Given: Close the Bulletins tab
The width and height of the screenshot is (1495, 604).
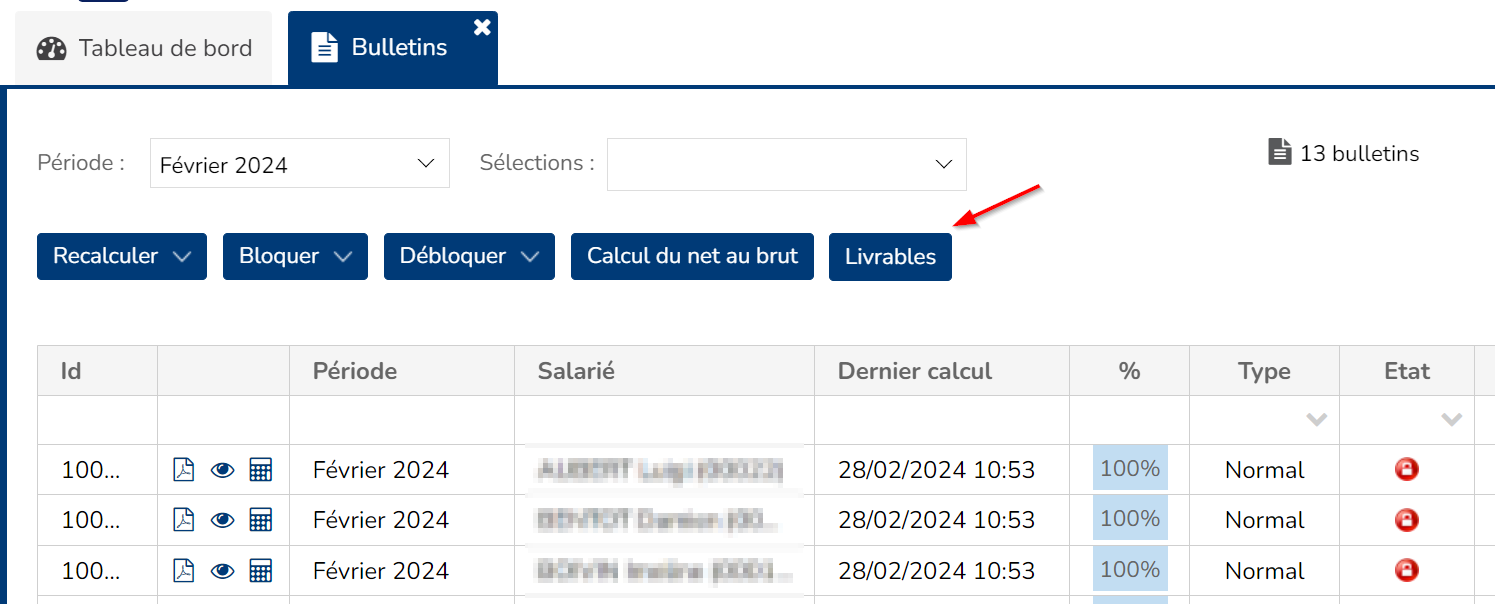Looking at the screenshot, I should [482, 28].
